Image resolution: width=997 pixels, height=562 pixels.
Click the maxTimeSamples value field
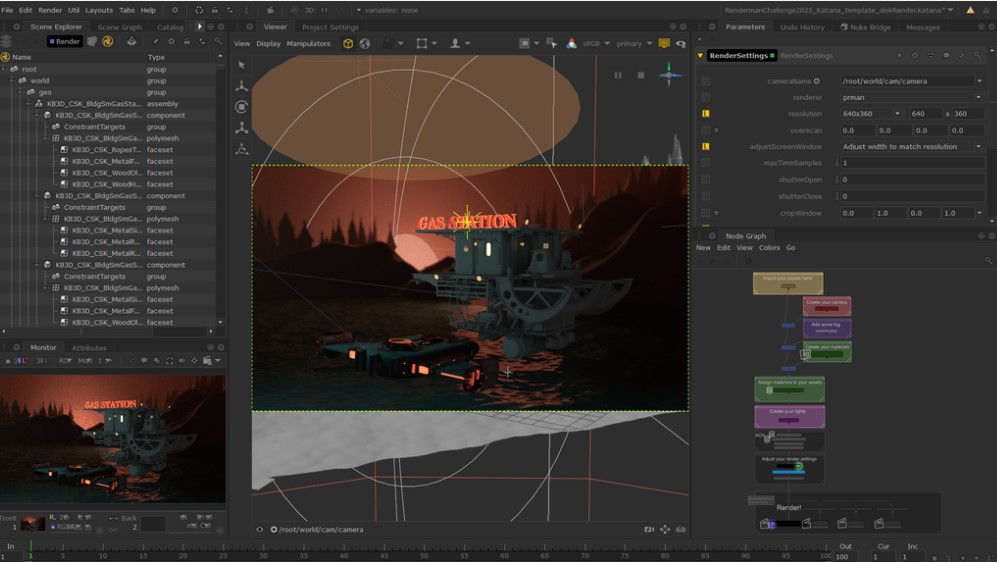(x=912, y=163)
